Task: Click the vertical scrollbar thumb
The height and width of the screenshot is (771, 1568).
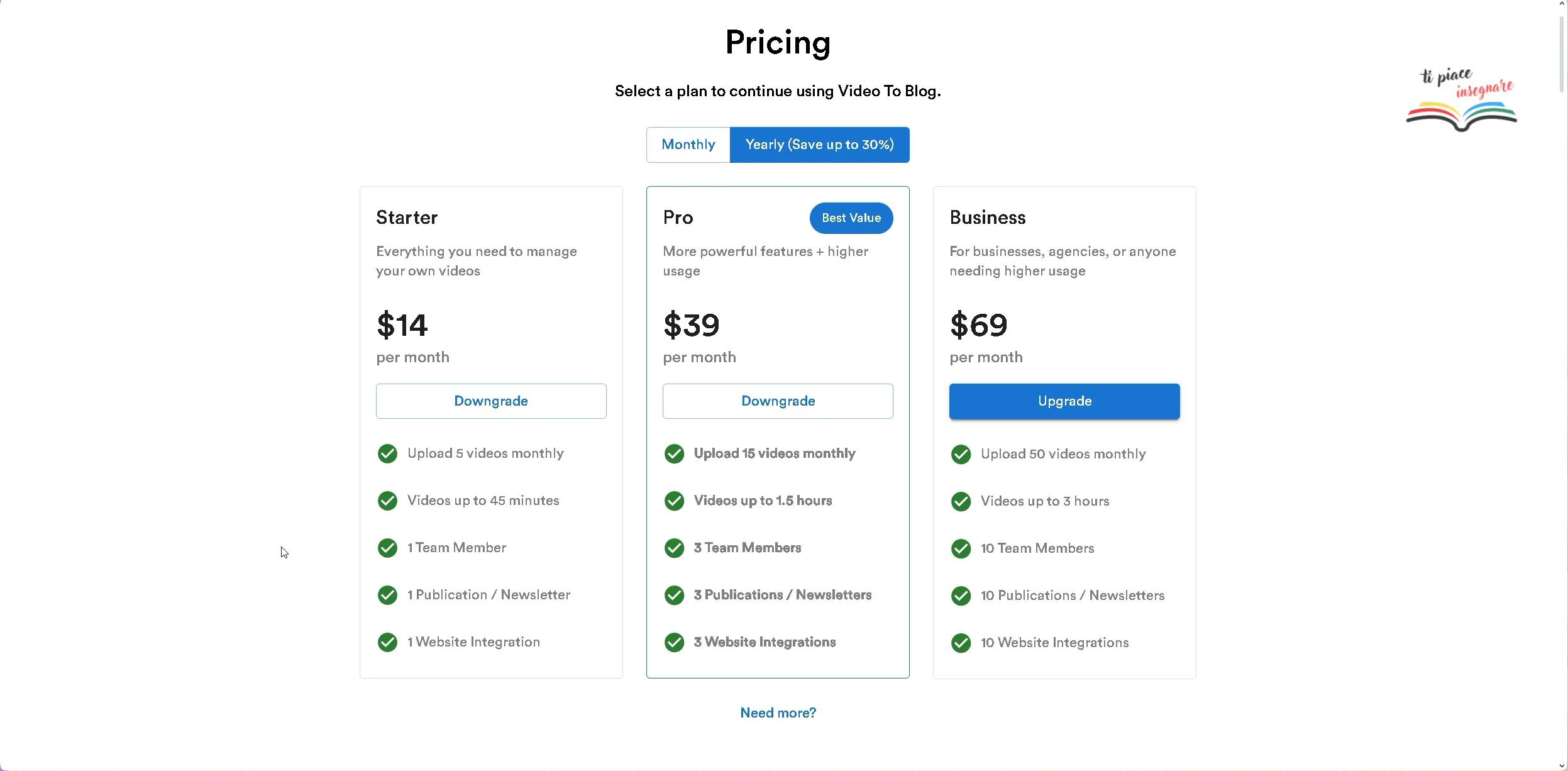Action: pos(1562,55)
